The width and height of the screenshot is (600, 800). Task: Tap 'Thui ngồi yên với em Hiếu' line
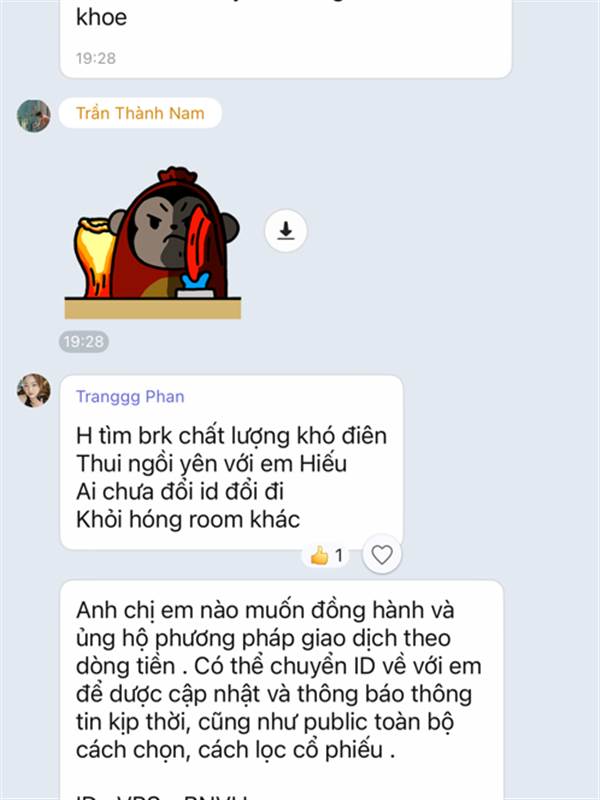click(211, 464)
